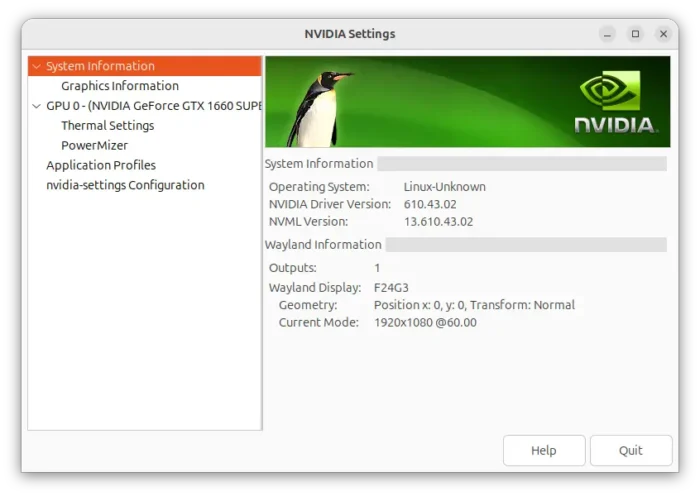Image resolution: width=700 pixels, height=496 pixels.
Task: Open nvidia-settings Configuration page
Action: [x=125, y=185]
